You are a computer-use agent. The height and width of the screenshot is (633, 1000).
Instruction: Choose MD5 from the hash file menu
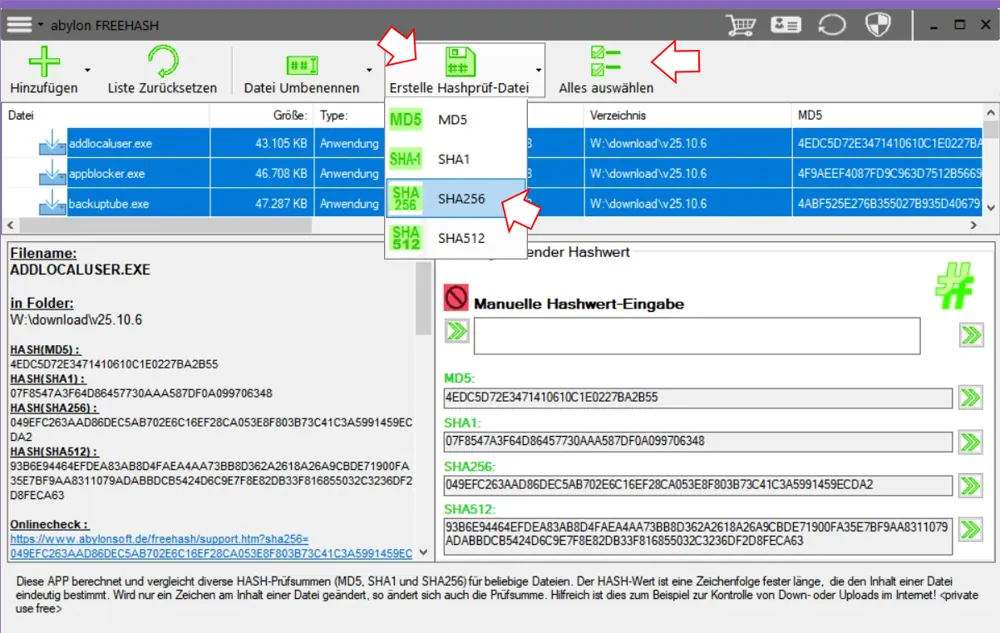coord(456,119)
